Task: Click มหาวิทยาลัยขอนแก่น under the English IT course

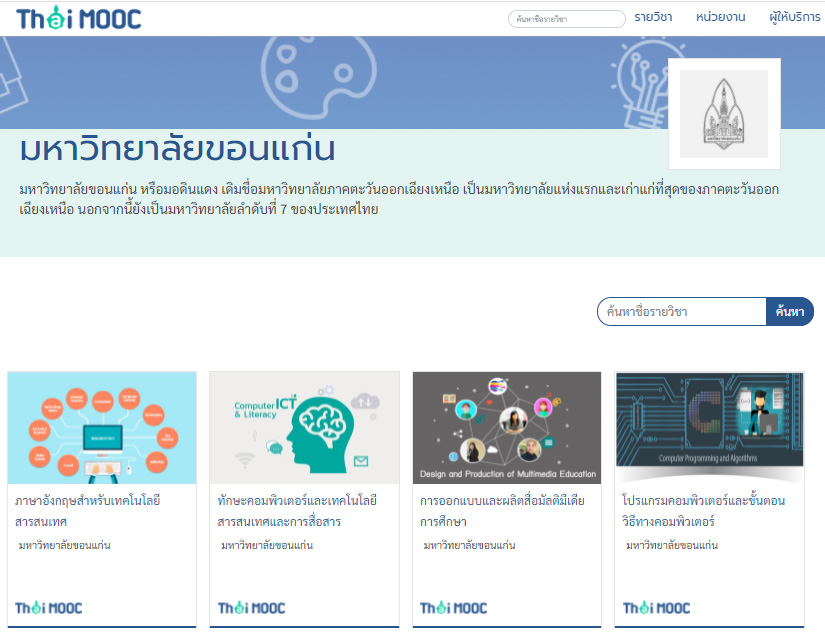Action: [x=64, y=546]
